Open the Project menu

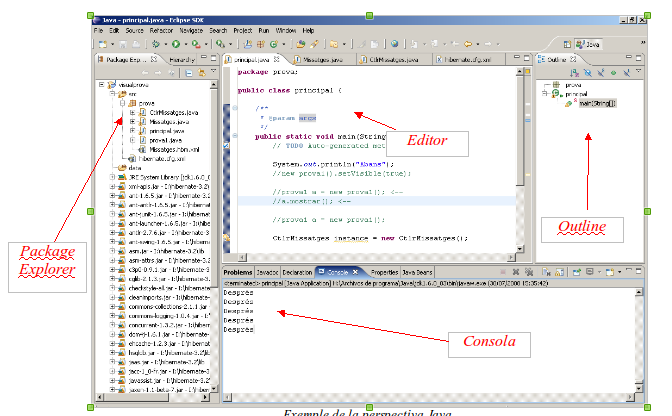pyautogui.click(x=243, y=30)
